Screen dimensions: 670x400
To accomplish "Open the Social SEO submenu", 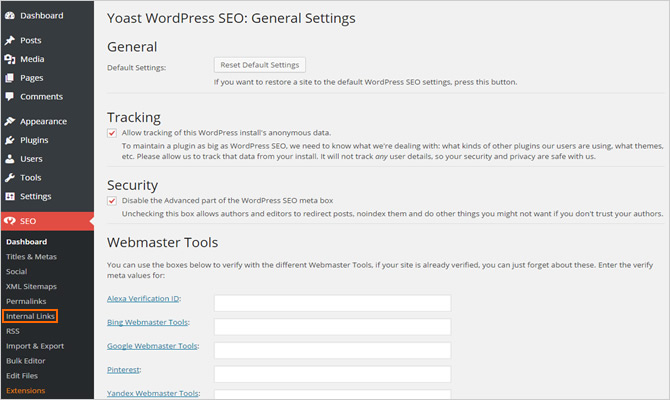I will (x=17, y=272).
